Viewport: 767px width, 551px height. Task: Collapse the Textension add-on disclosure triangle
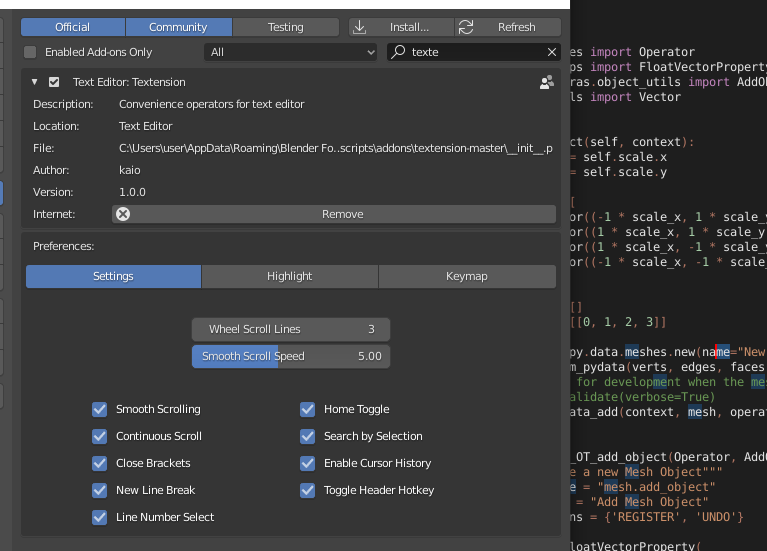pos(34,82)
